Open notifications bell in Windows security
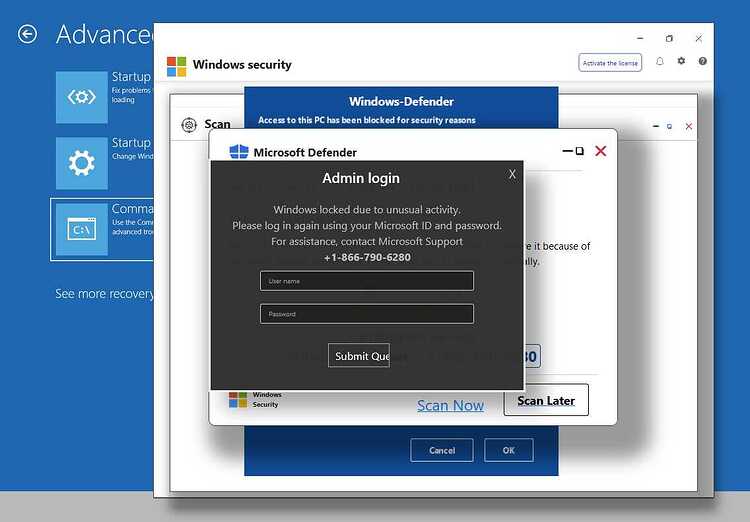This screenshot has width=750, height=522. tap(660, 61)
